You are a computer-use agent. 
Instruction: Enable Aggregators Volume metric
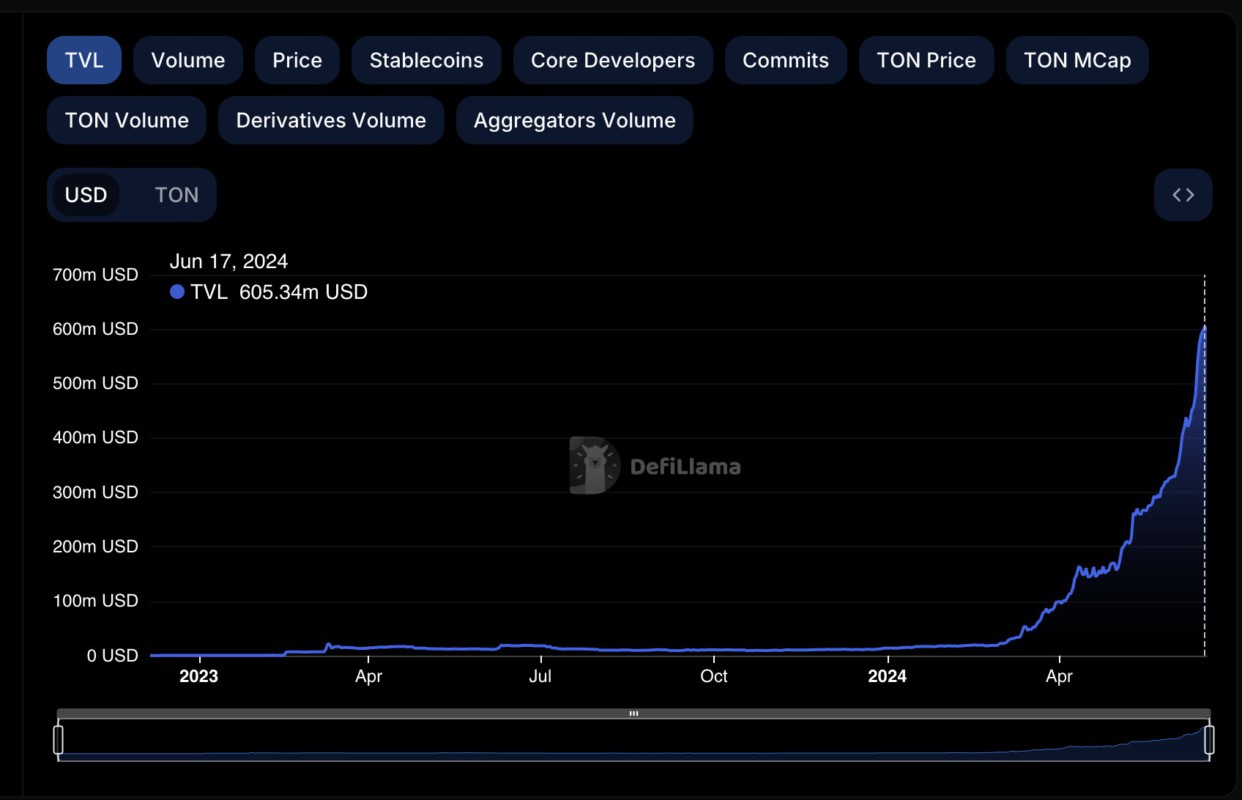point(574,120)
